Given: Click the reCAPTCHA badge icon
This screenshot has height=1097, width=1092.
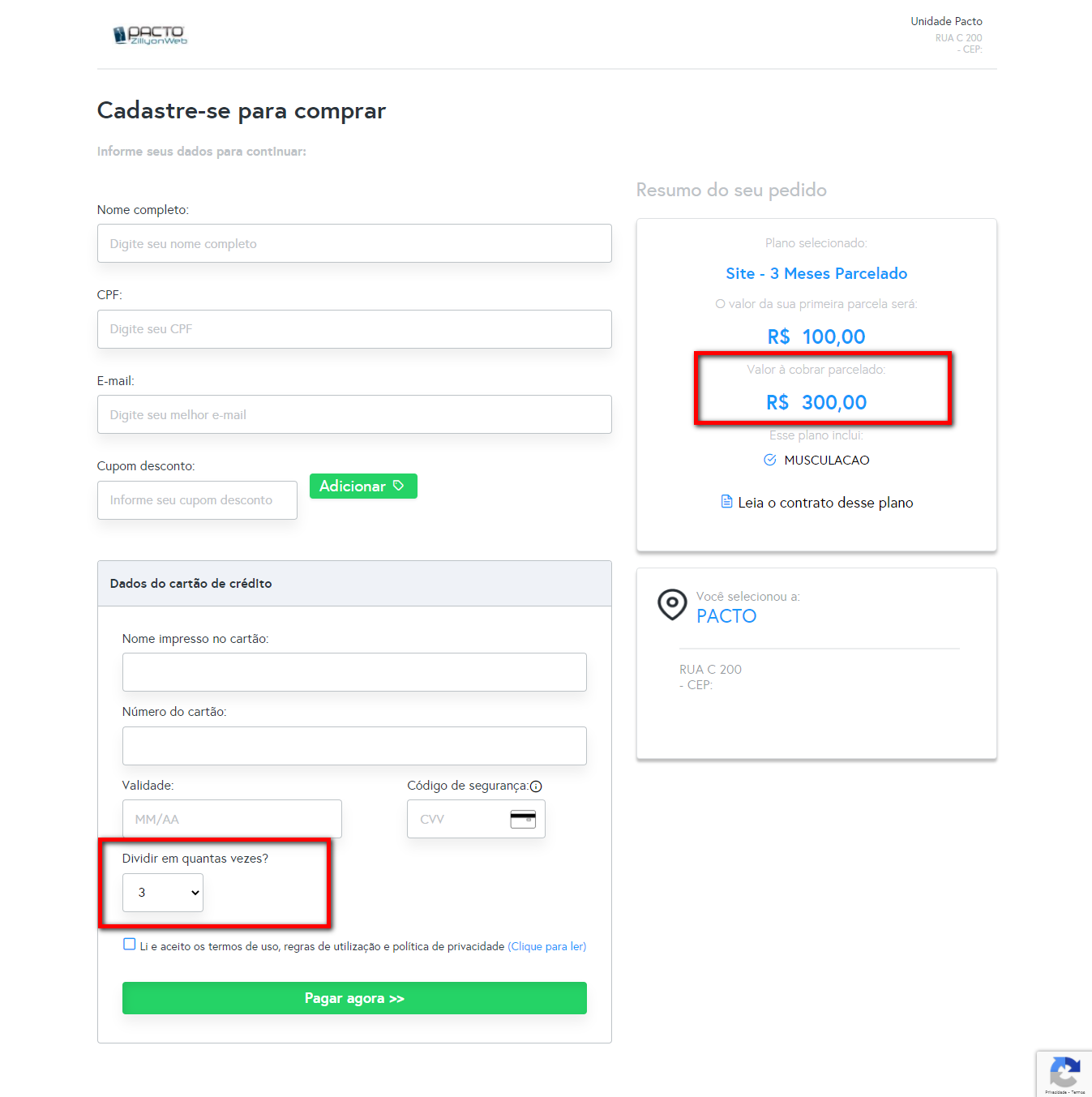Looking at the screenshot, I should click(x=1064, y=1073).
